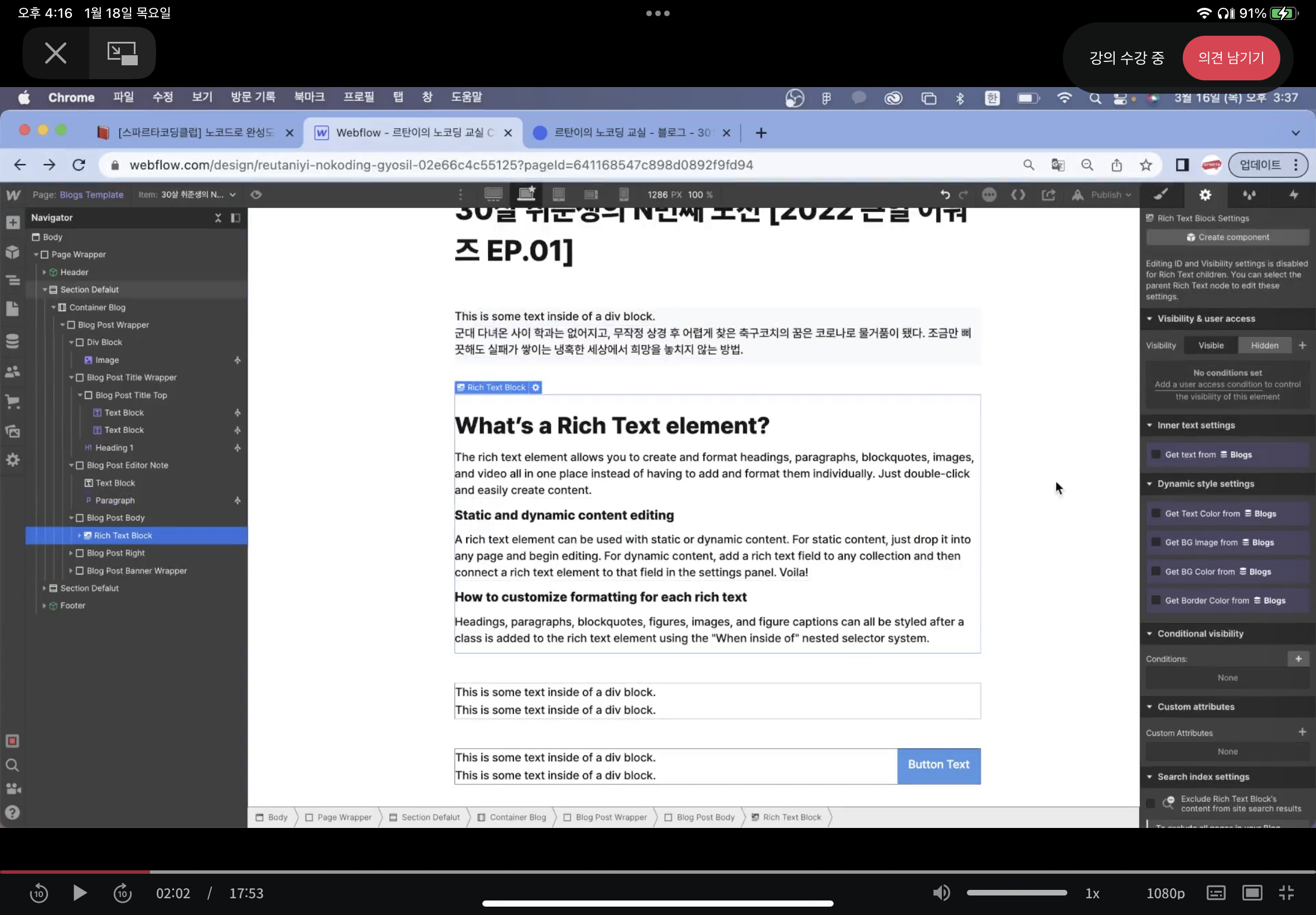Viewport: 1316px width, 915px height.
Task: Click the Undo arrow in top bar
Action: pyautogui.click(x=945, y=195)
